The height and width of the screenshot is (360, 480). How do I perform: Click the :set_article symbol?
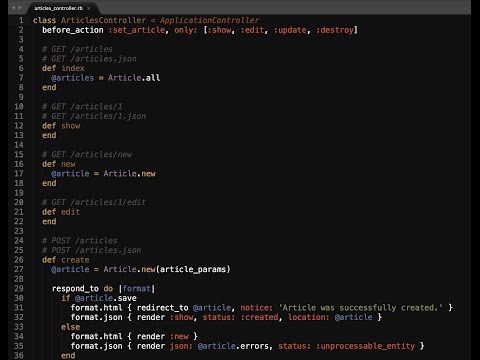[137, 30]
